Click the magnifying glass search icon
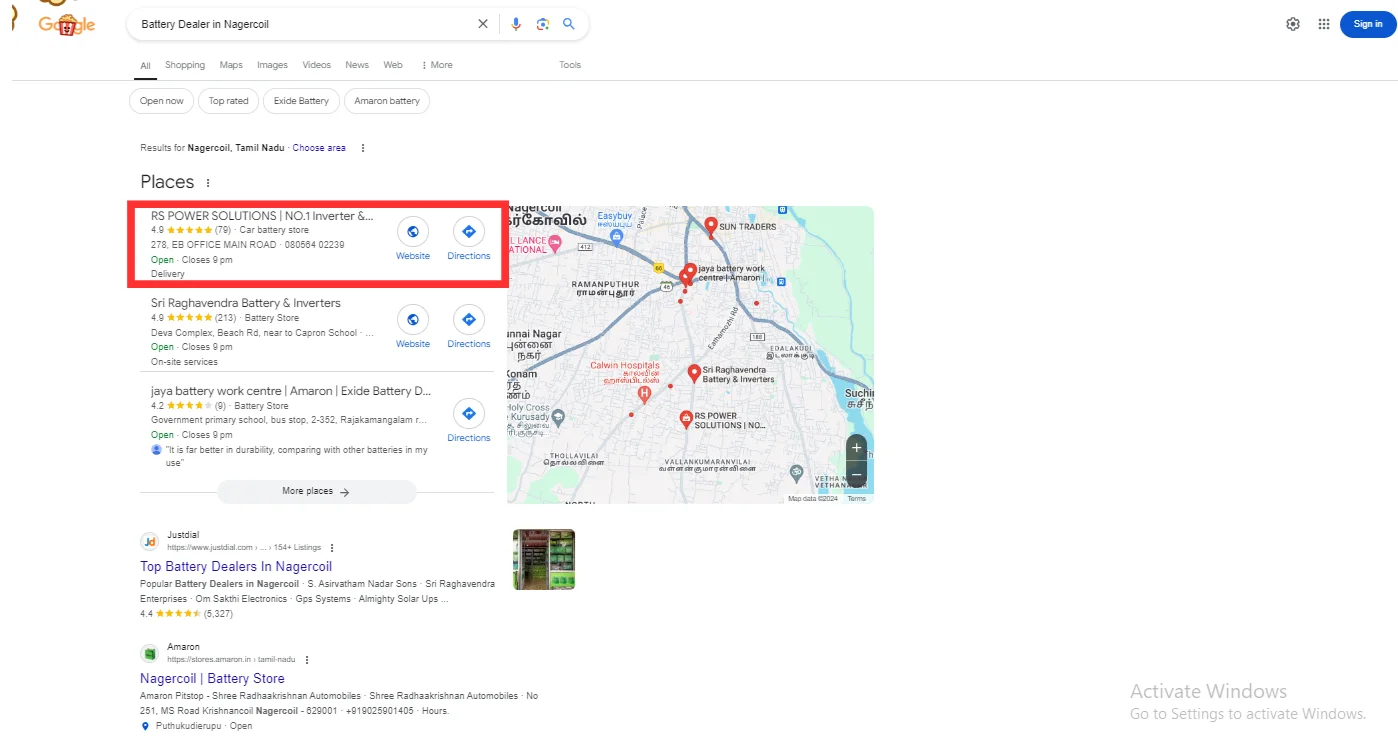Screen dimensions: 1398x755 569,24
